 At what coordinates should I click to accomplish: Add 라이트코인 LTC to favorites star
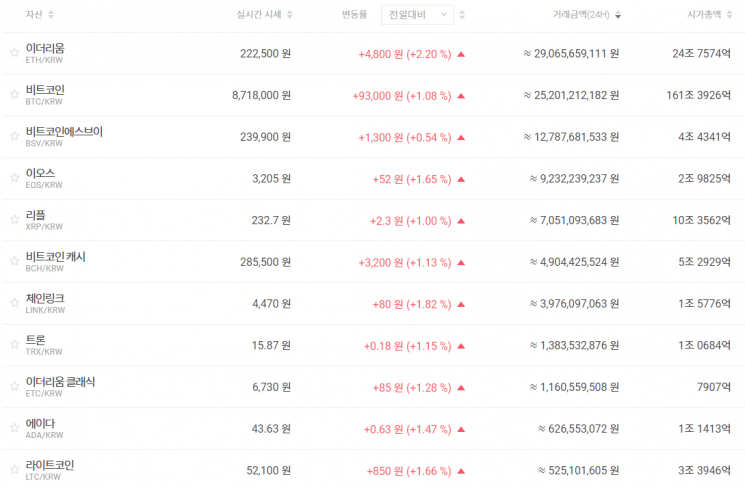[x=15, y=469]
